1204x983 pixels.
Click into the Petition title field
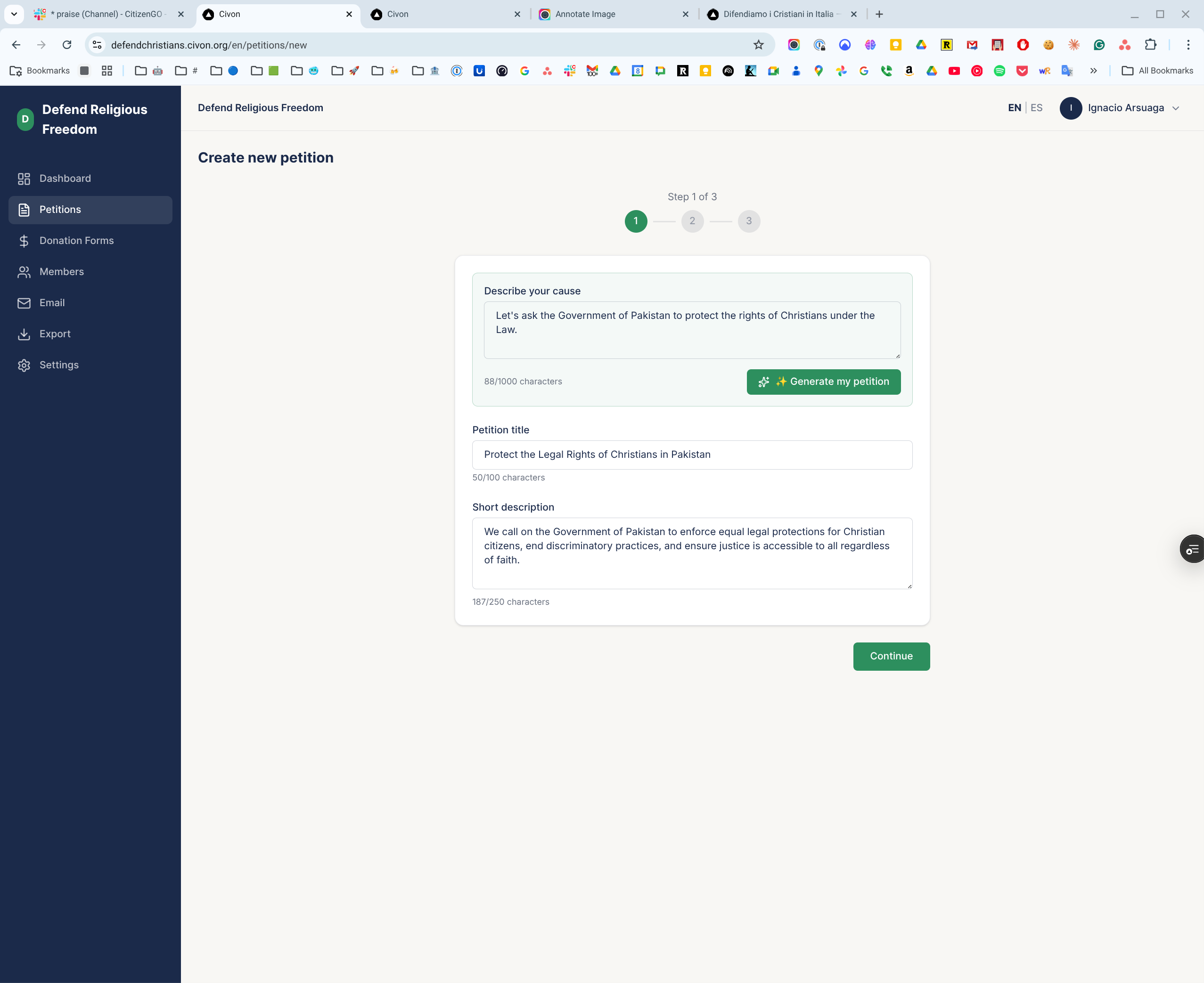point(692,455)
